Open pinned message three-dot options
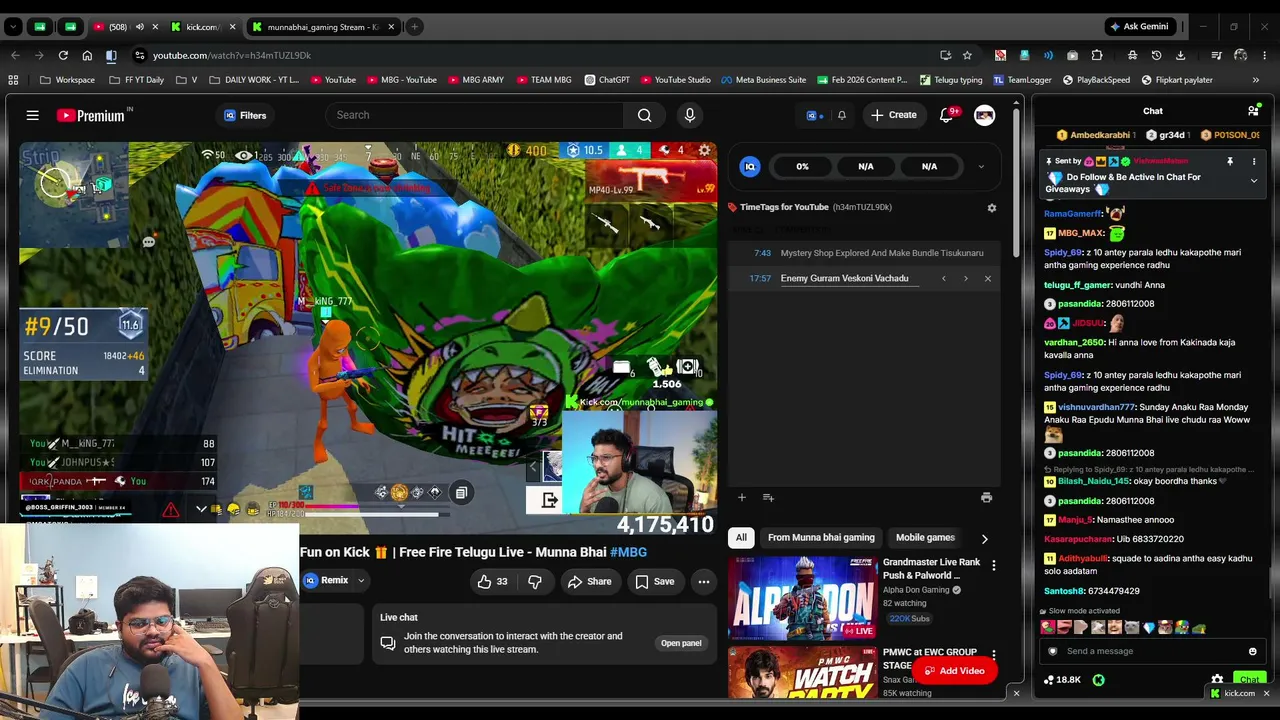 point(1254,161)
